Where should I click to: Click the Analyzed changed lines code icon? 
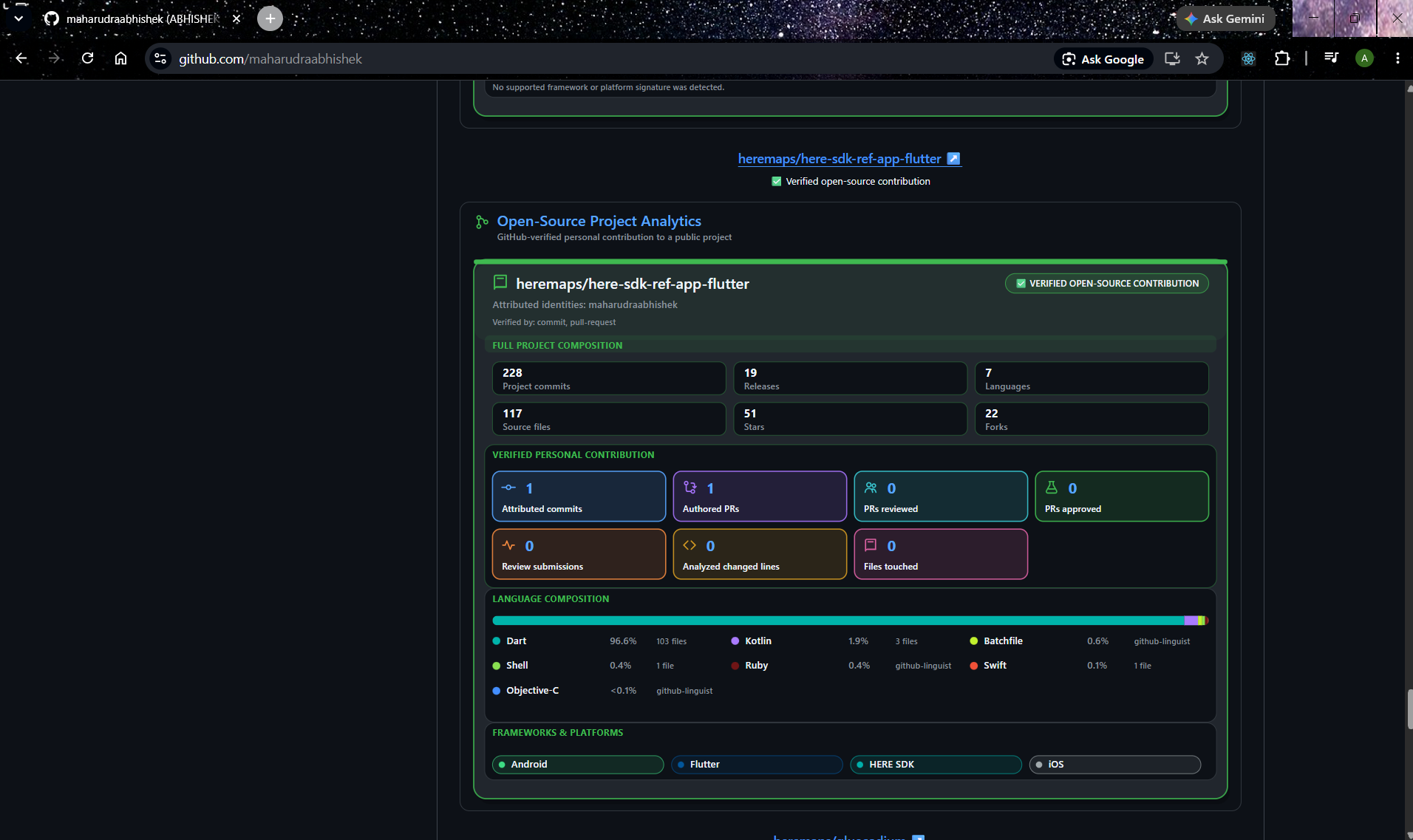[690, 545]
